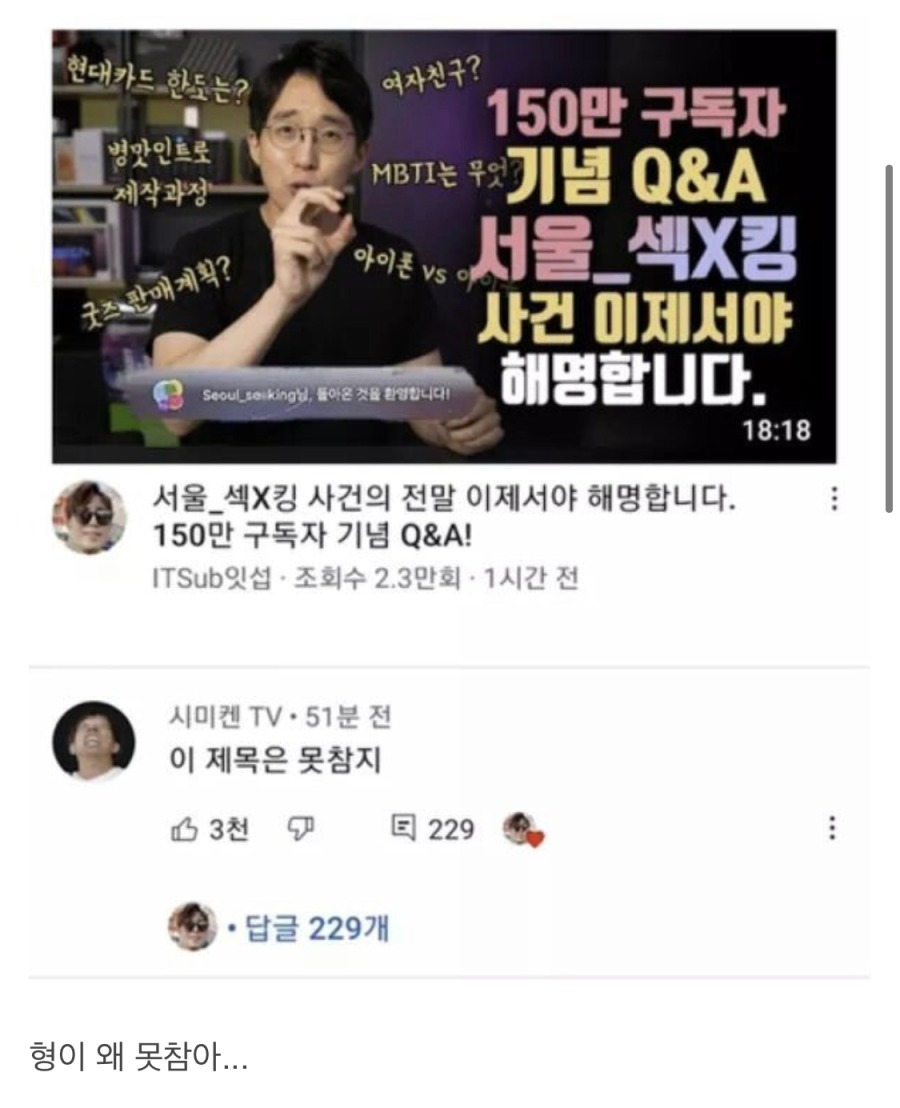Open the ITSub video thumbnail
The height and width of the screenshot is (1108, 900).
point(444,247)
